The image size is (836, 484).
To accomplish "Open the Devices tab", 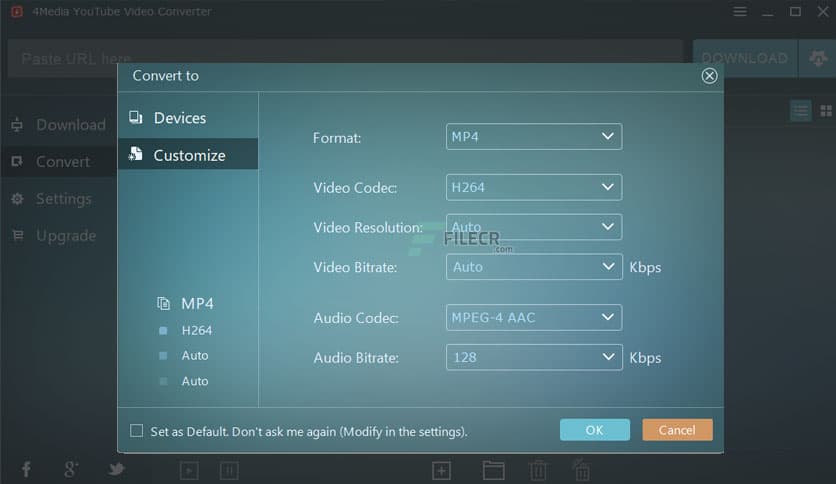I will 188,118.
